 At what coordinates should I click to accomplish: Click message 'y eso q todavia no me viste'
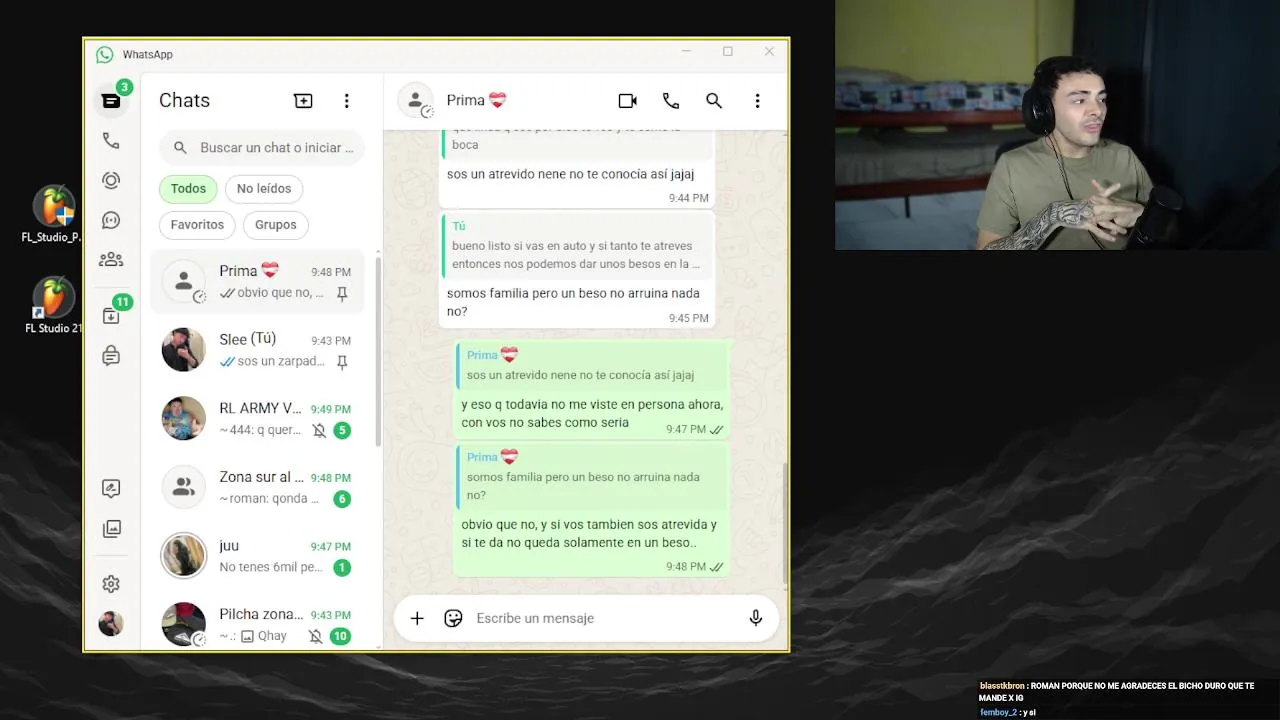[592, 413]
